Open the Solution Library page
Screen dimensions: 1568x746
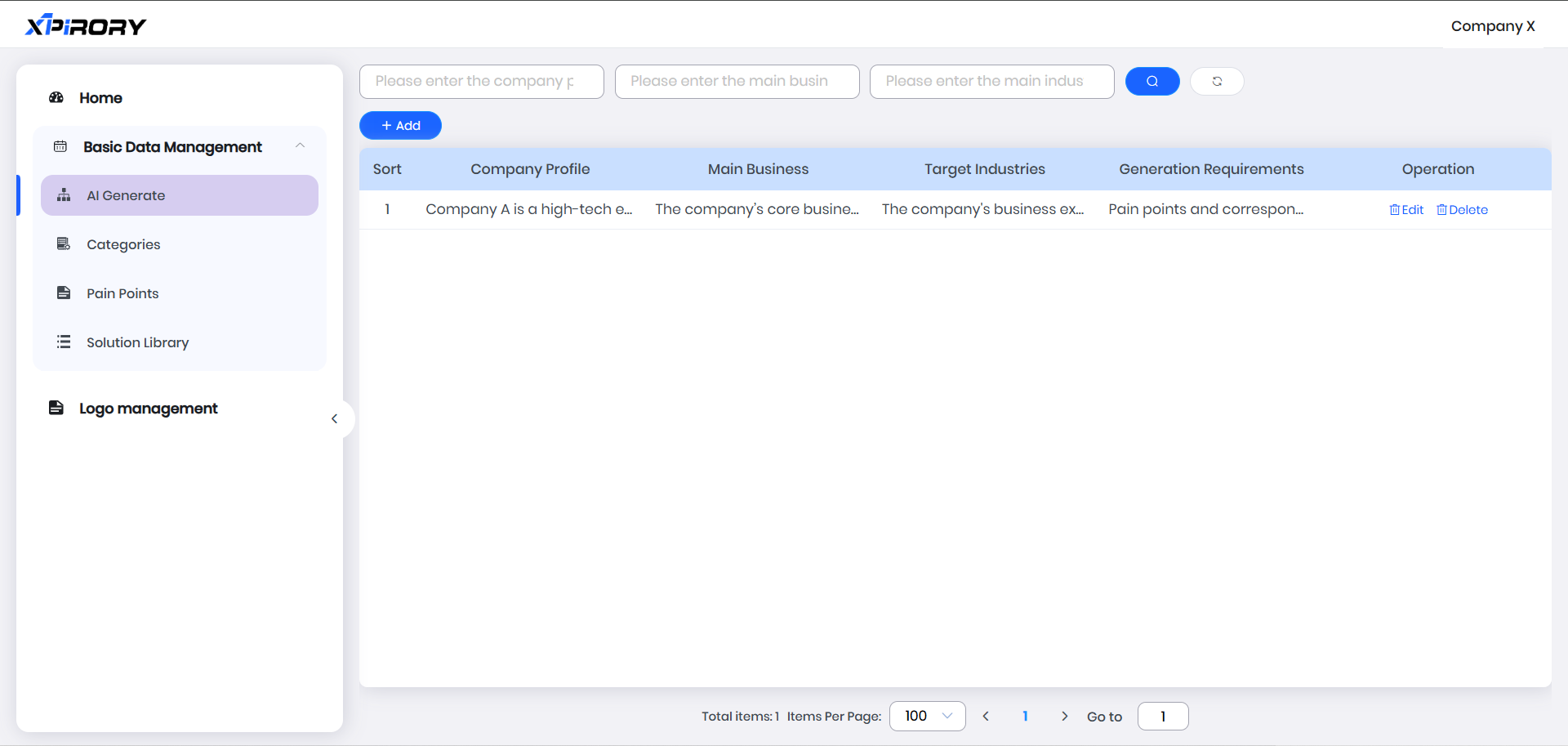(x=137, y=342)
